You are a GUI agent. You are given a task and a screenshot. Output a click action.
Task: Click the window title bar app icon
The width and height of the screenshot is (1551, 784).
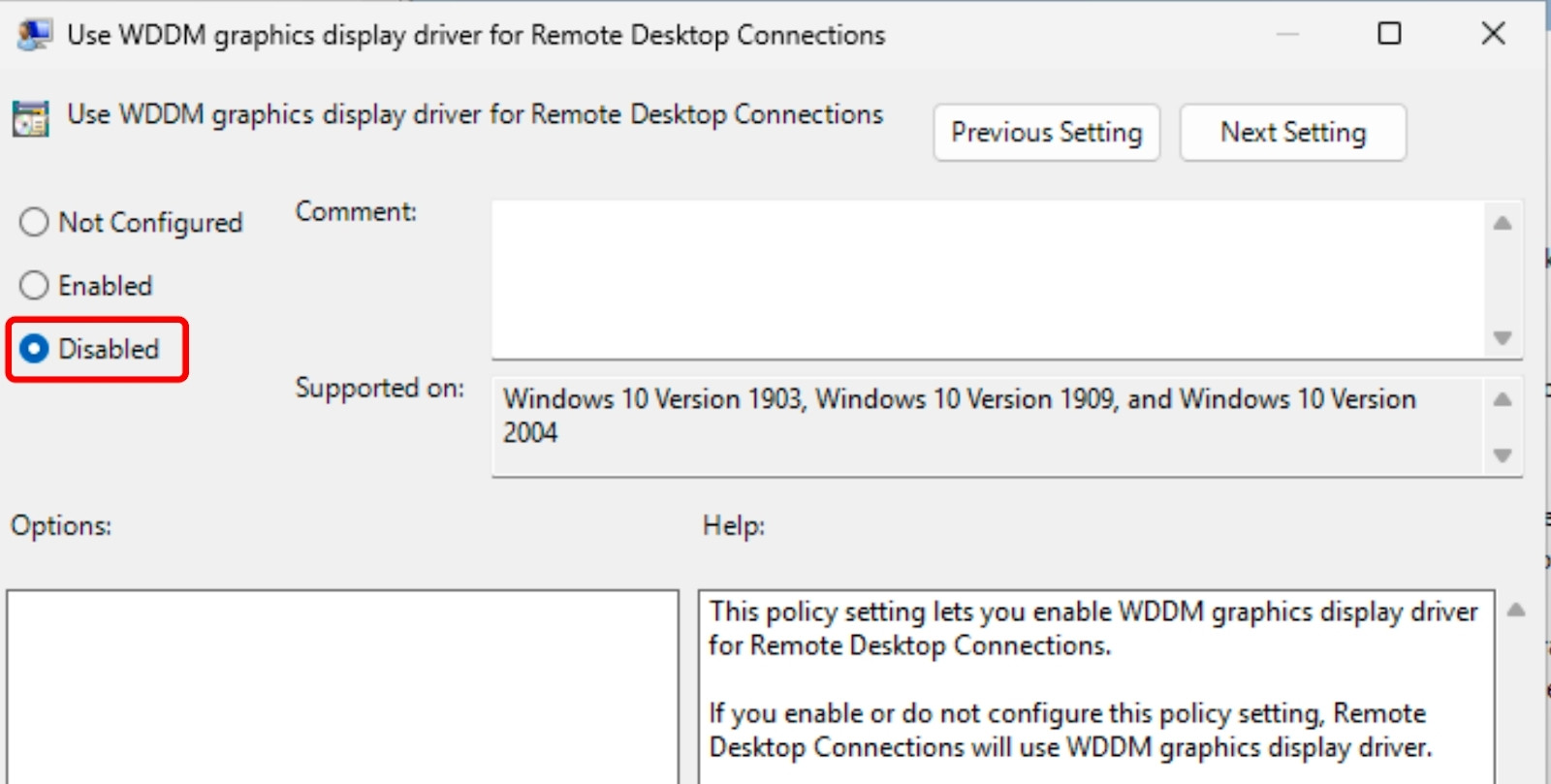click(35, 35)
